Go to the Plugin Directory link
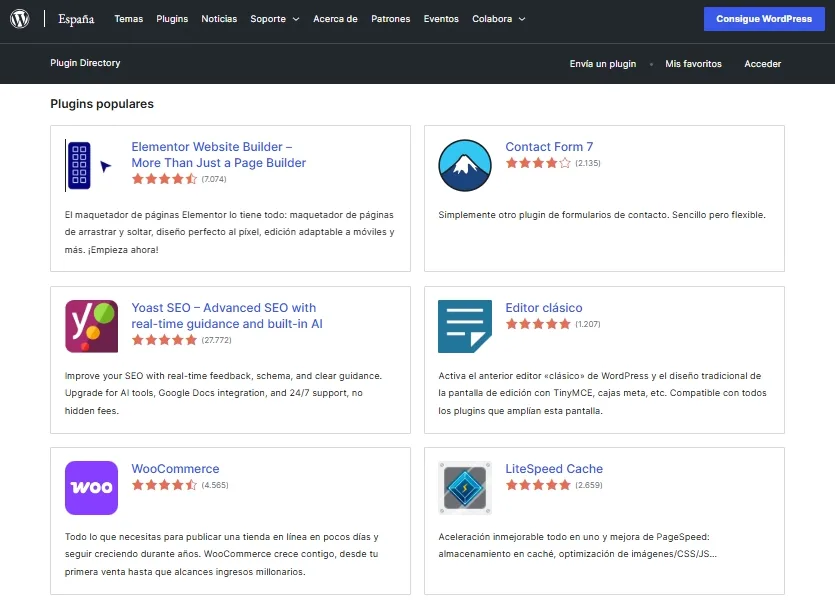Viewport: 835px width, 603px height. coord(85,63)
